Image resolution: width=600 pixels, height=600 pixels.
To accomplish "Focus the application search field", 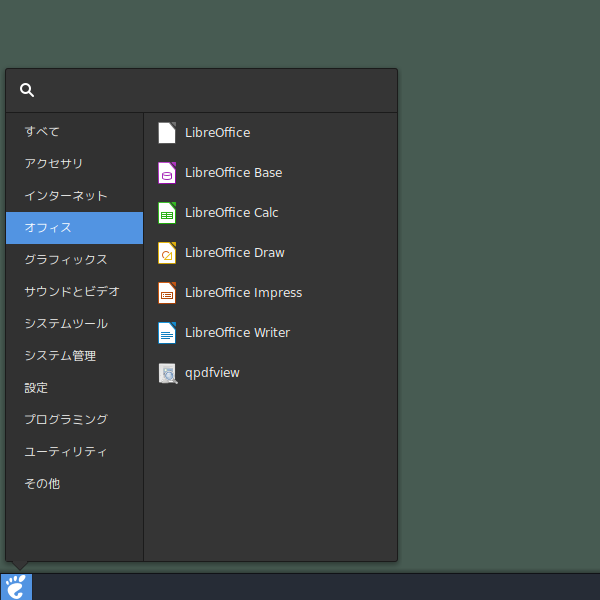I will click(x=202, y=91).
